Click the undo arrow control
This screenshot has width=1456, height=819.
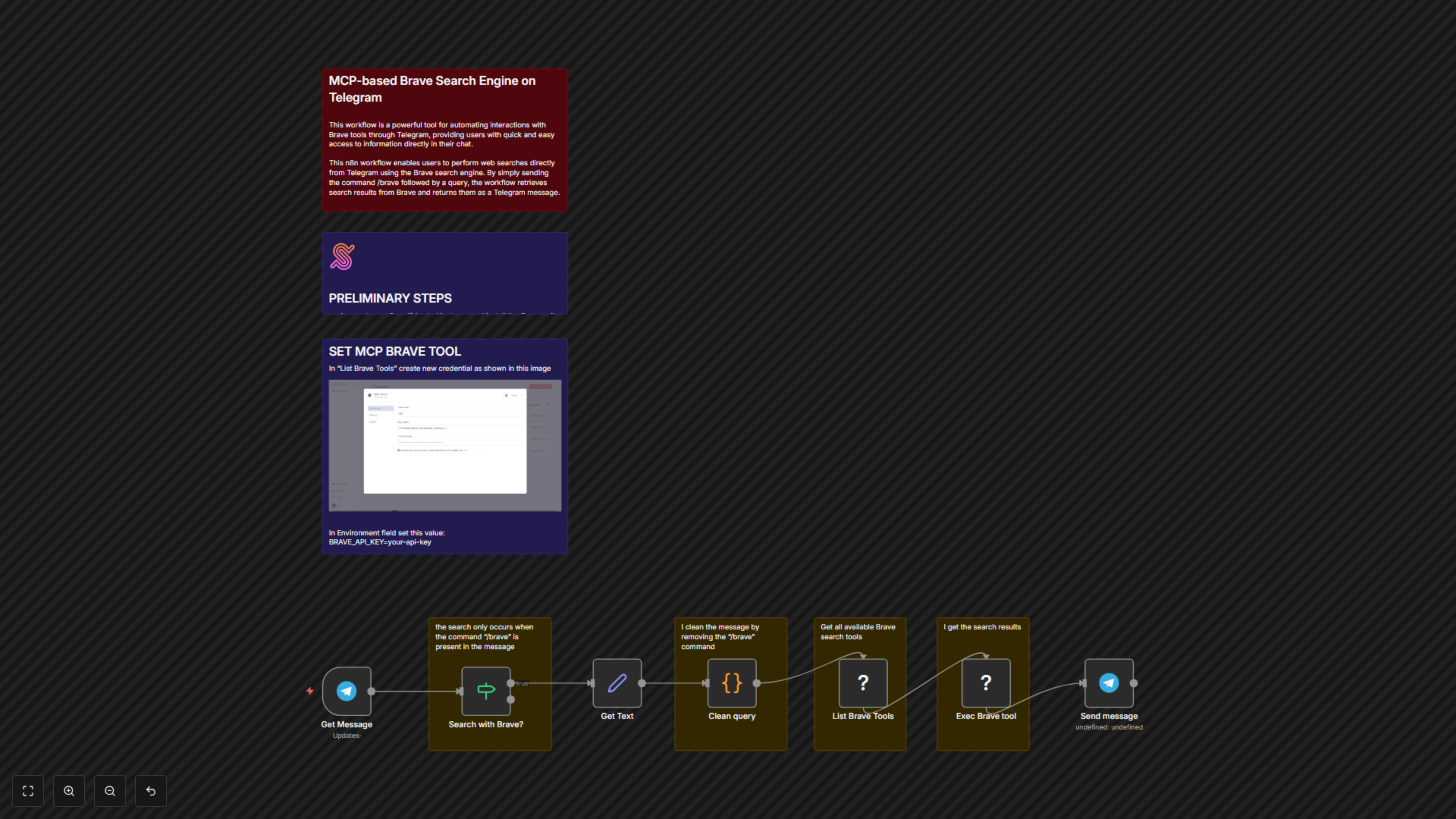pyautogui.click(x=151, y=791)
